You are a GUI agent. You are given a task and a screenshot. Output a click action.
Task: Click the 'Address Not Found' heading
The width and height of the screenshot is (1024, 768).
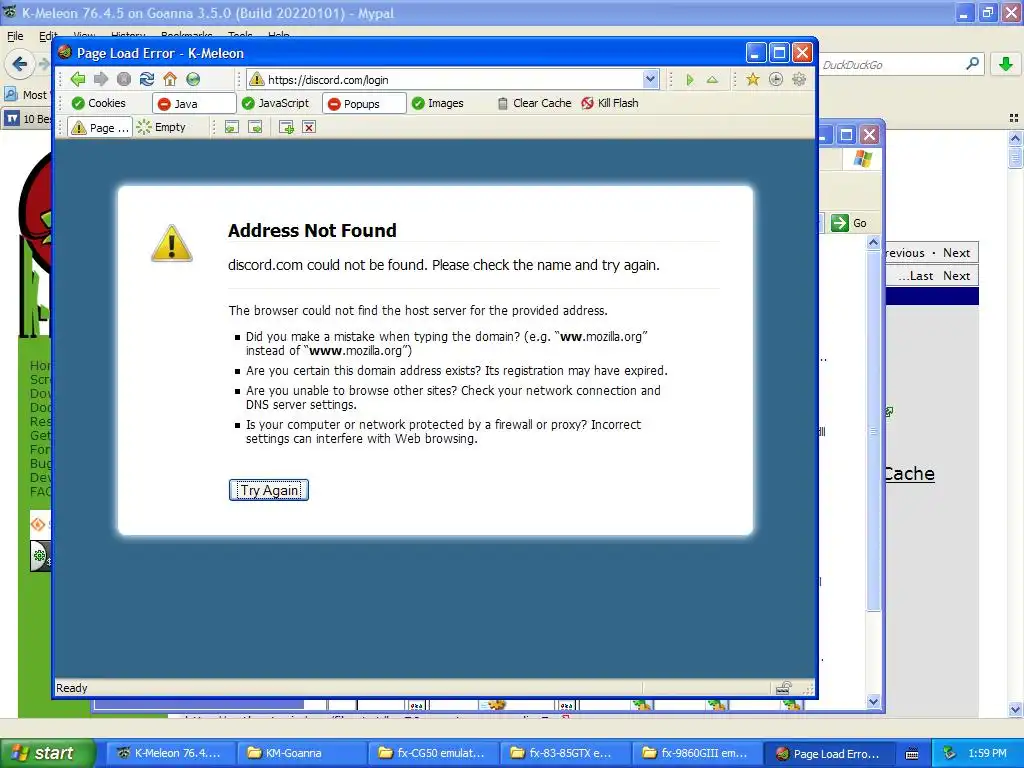[312, 231]
